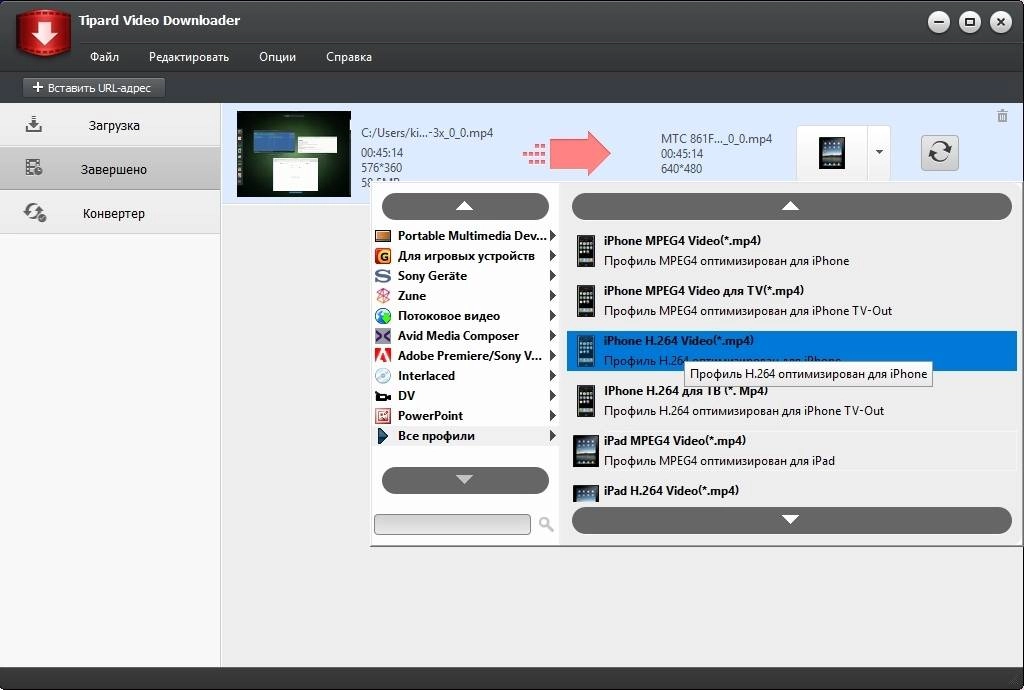Expand DV submenu arrow
Screen dimensions: 1024x690
coord(552,396)
